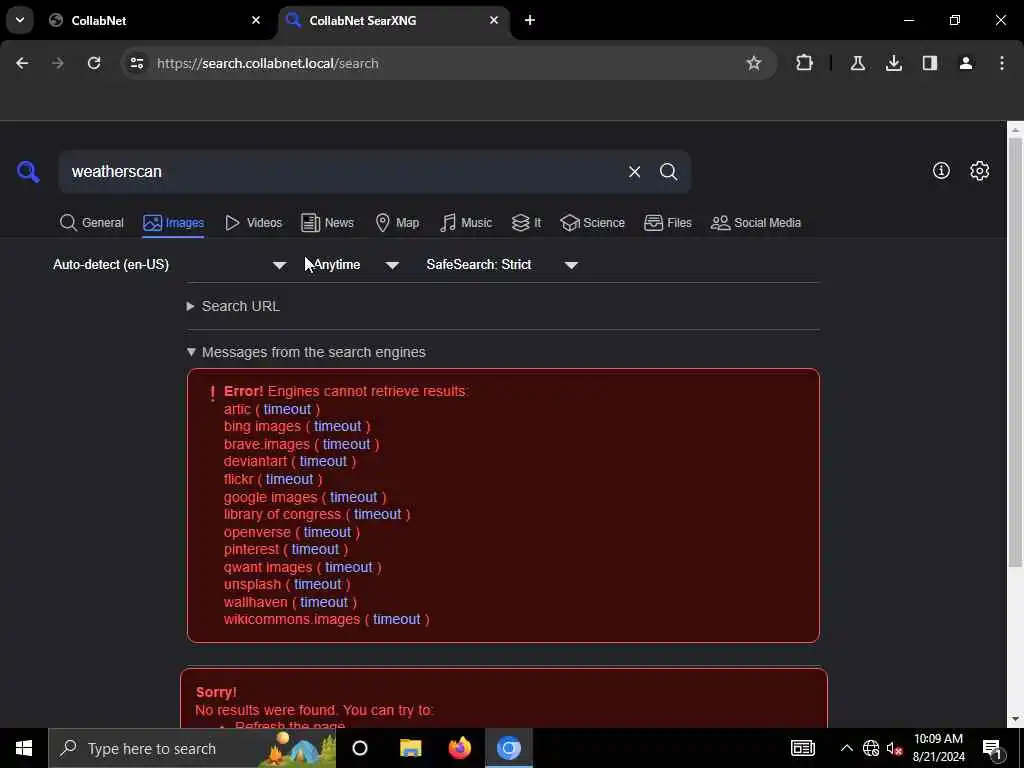Open browser extensions menu
Screen dimensions: 1024x768
pyautogui.click(x=805, y=63)
